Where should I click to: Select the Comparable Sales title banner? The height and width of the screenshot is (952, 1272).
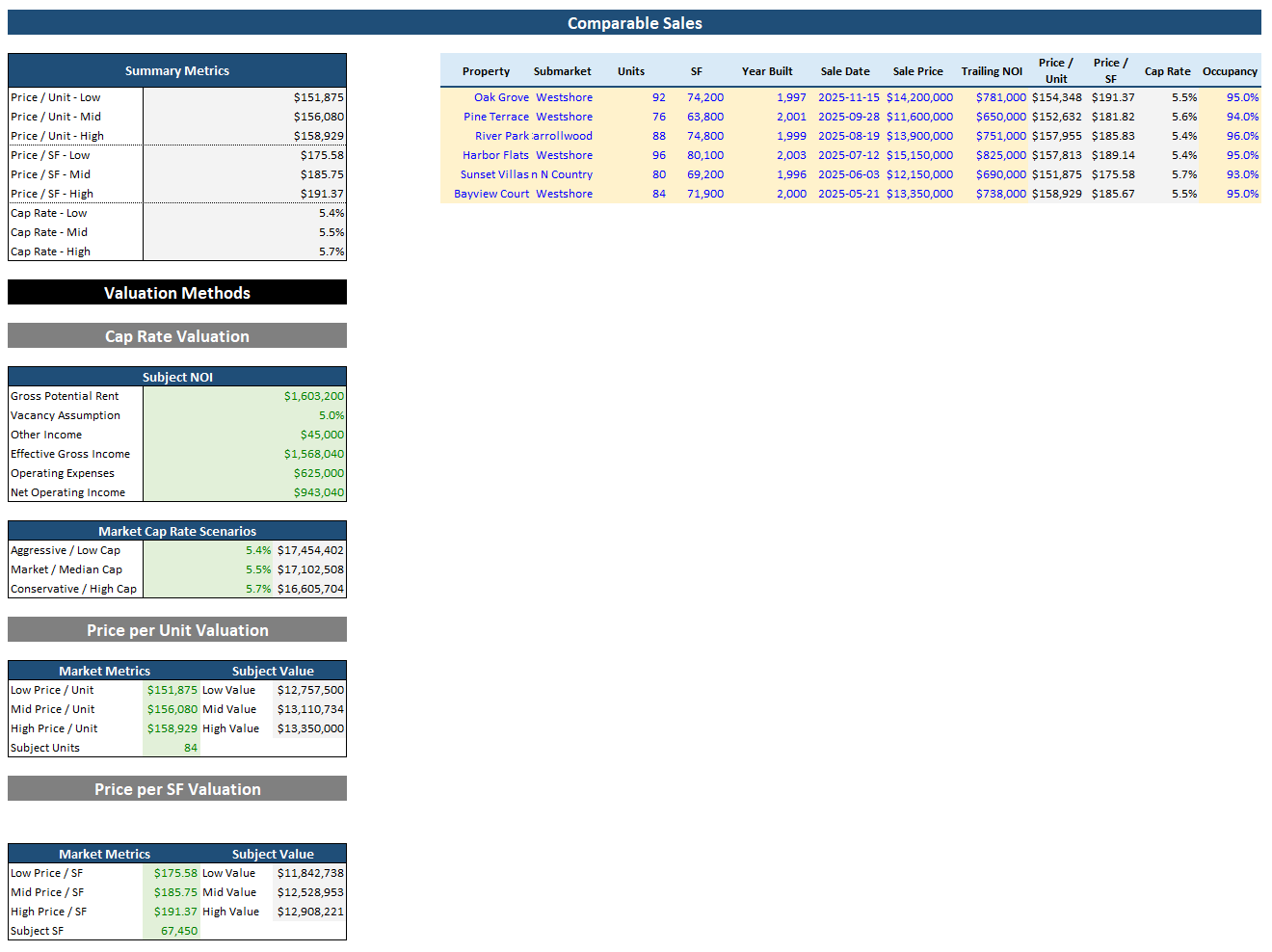click(x=635, y=22)
